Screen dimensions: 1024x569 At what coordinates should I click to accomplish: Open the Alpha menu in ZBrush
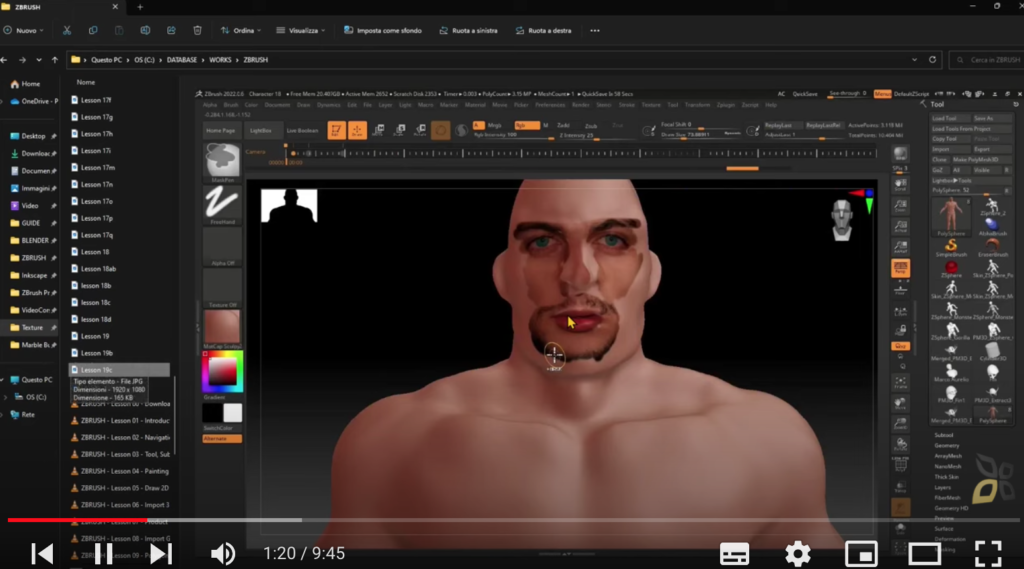(x=210, y=105)
